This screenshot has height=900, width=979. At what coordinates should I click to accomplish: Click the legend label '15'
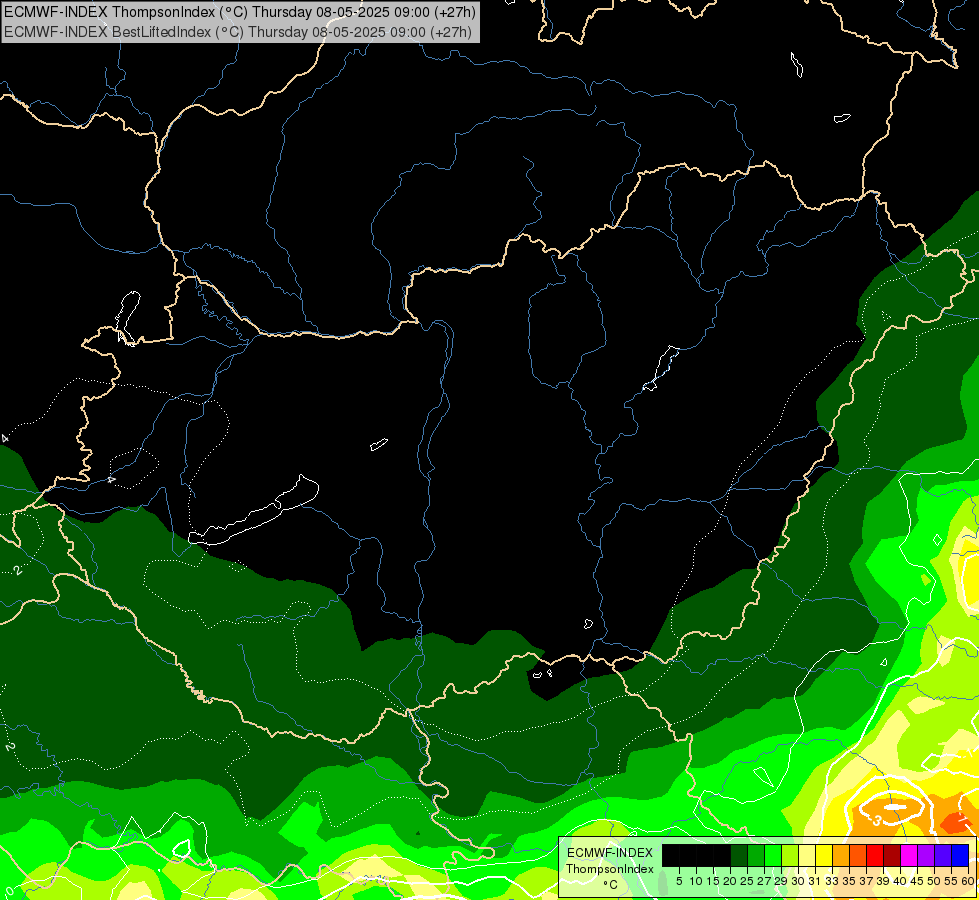714,881
